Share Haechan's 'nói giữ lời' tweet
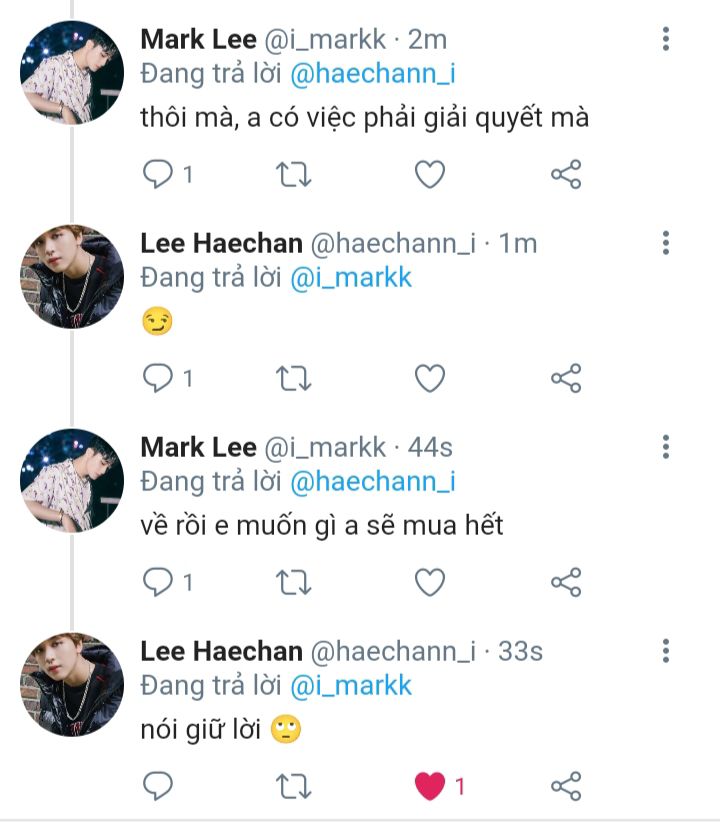Screen dimensions: 720x824 (566, 785)
